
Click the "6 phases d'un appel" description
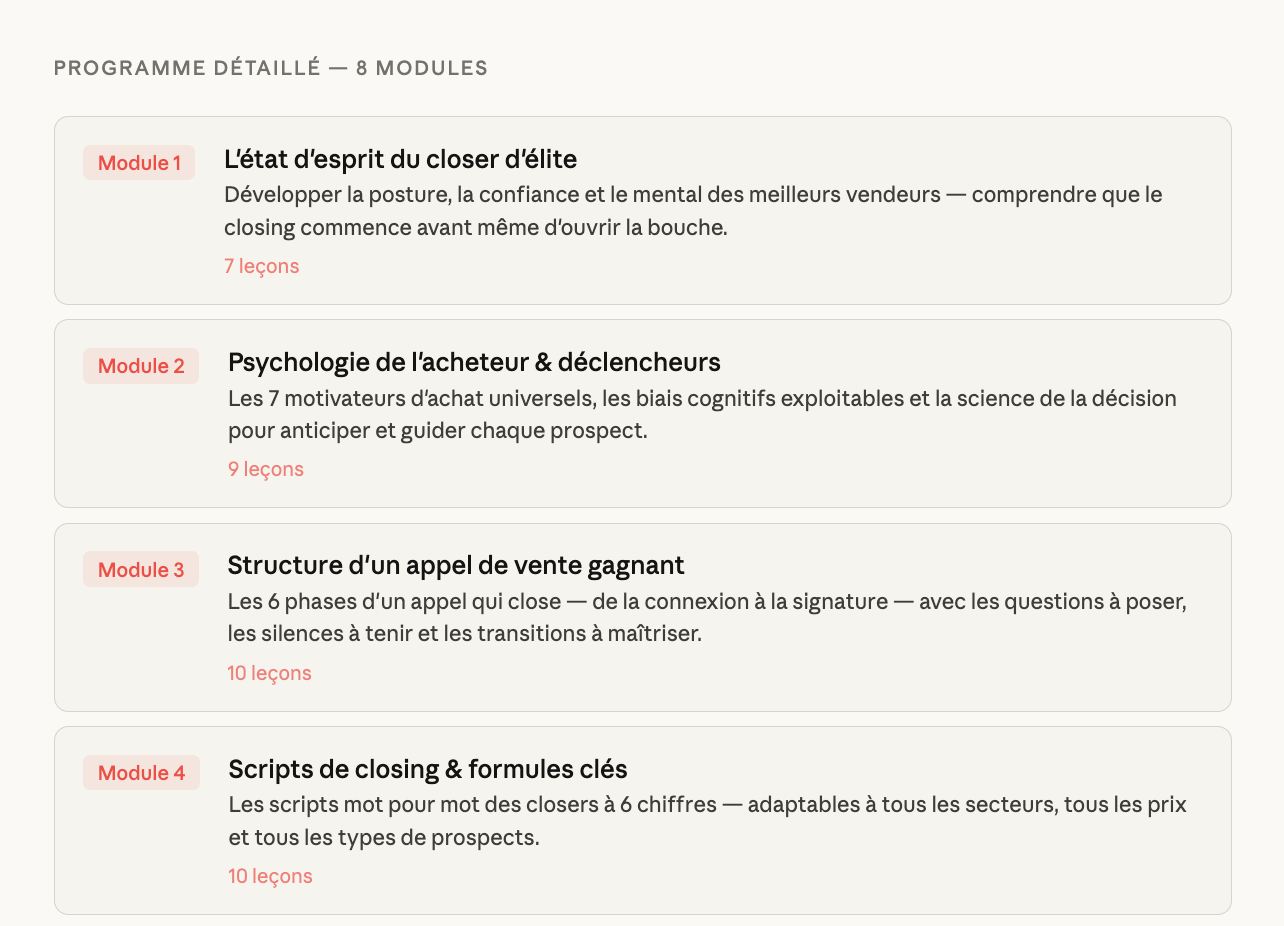(706, 618)
